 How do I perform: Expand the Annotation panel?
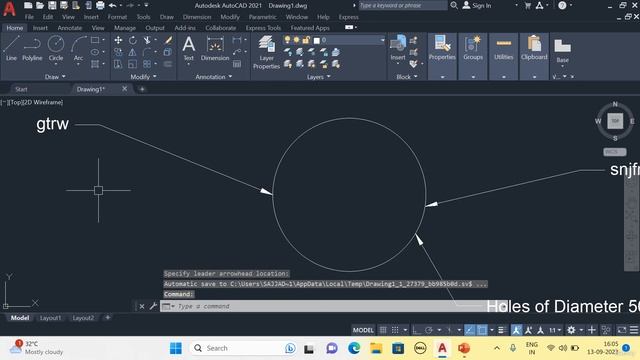pyautogui.click(x=213, y=77)
